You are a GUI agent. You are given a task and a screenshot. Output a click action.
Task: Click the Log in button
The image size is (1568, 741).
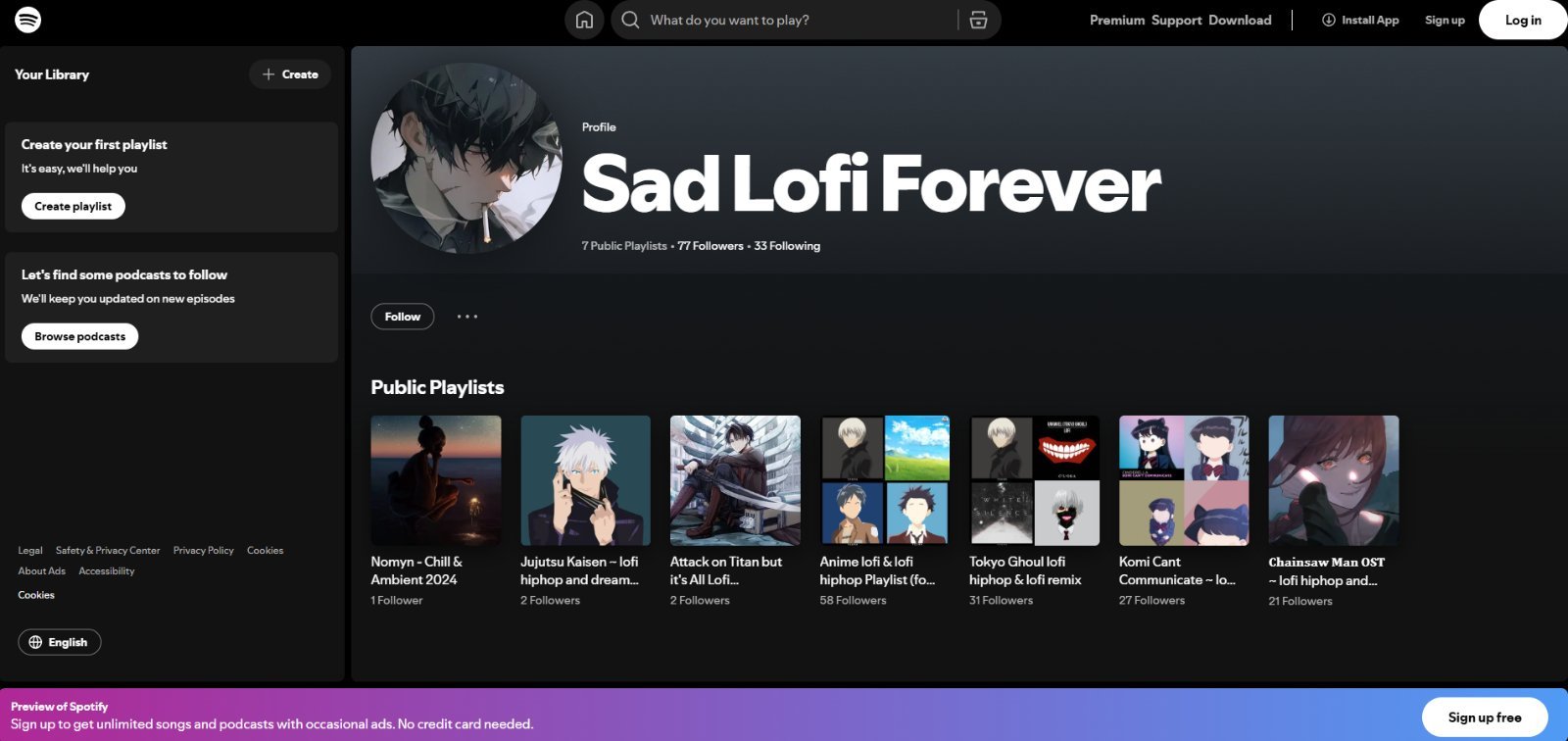tap(1523, 20)
